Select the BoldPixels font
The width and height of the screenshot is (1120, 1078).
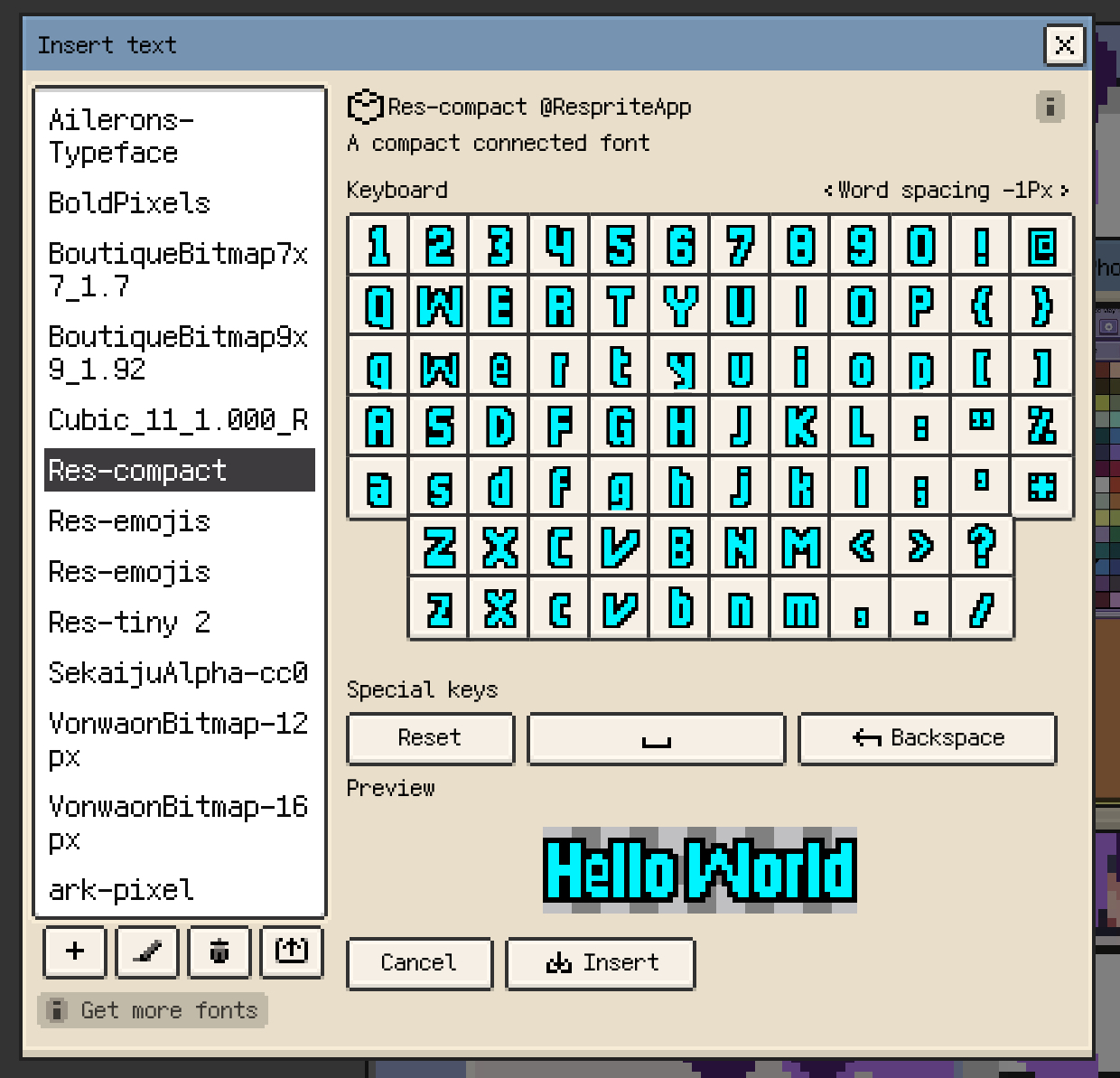pos(129,203)
